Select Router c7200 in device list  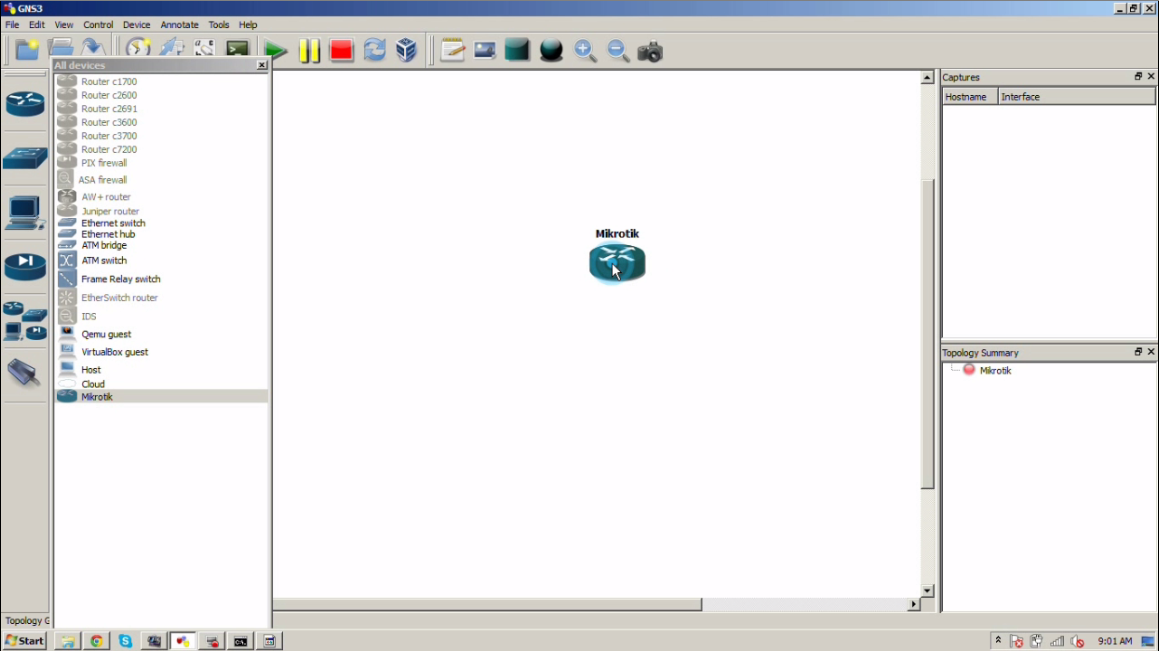[109, 149]
